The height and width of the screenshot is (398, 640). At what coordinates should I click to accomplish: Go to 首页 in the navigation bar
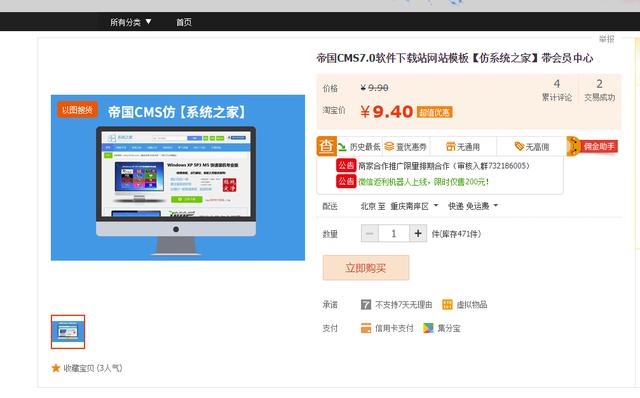pyautogui.click(x=184, y=22)
